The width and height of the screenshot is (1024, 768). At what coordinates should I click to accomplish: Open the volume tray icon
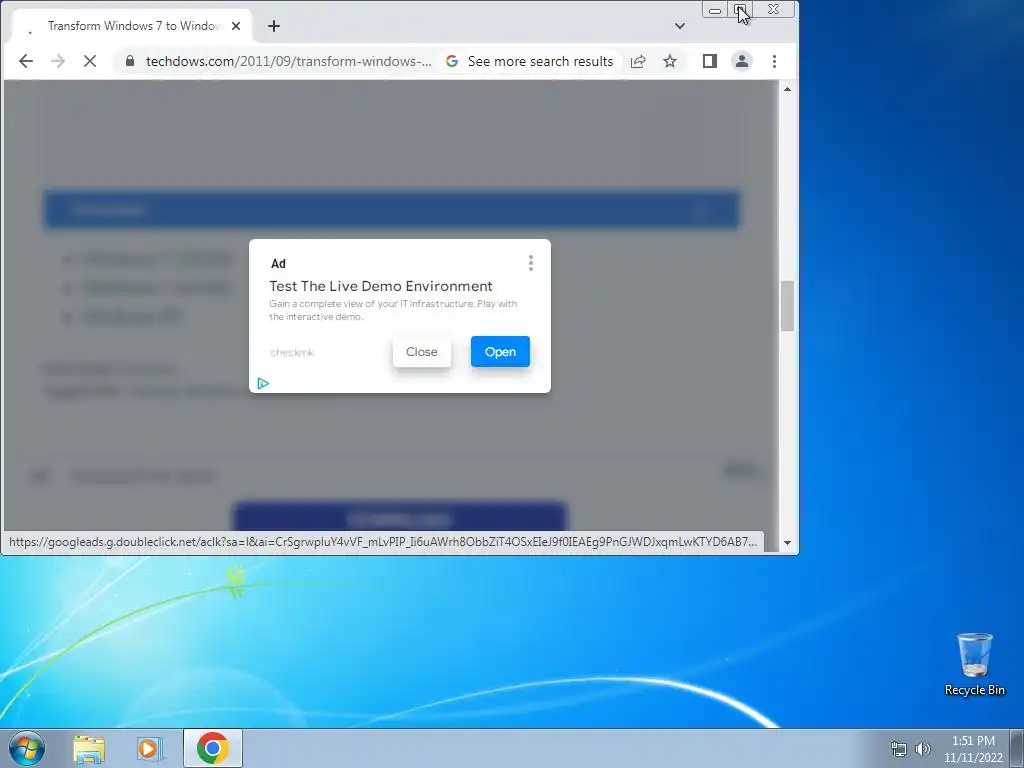click(923, 749)
